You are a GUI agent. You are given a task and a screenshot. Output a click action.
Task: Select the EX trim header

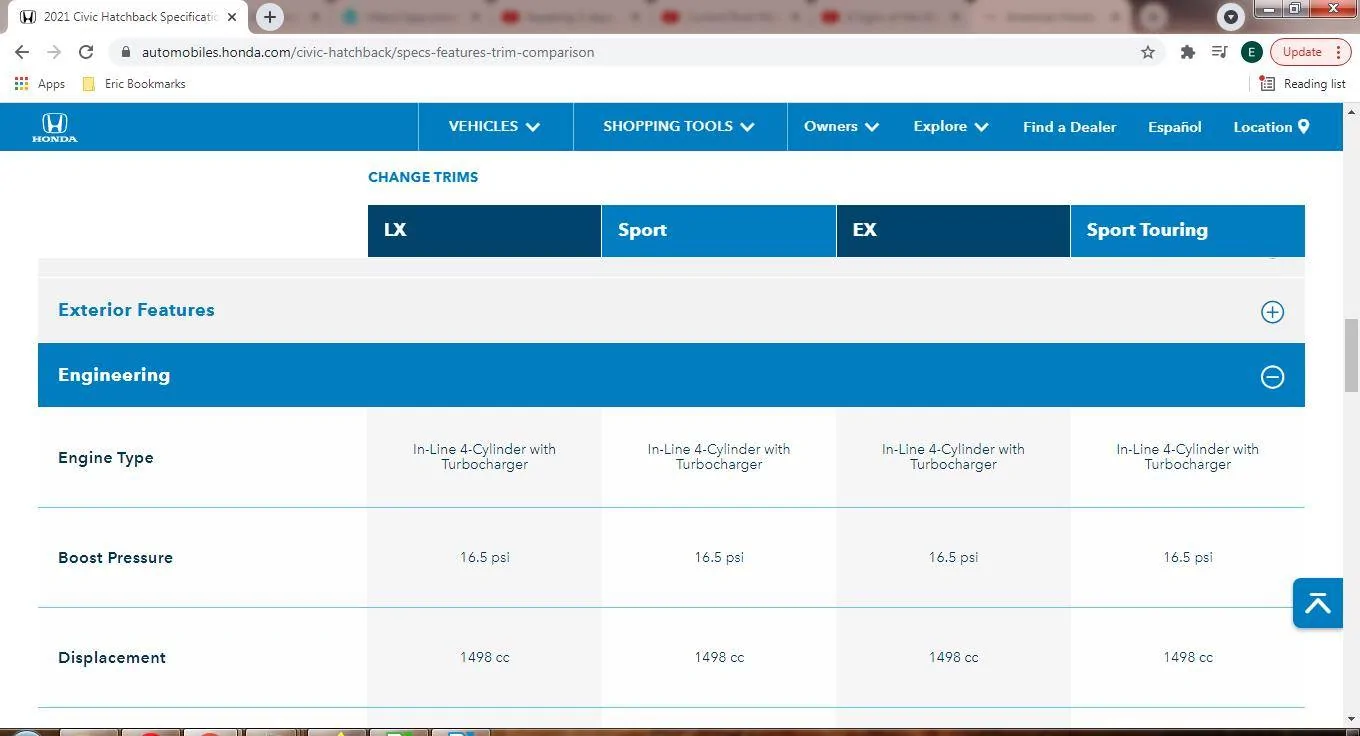pos(953,231)
